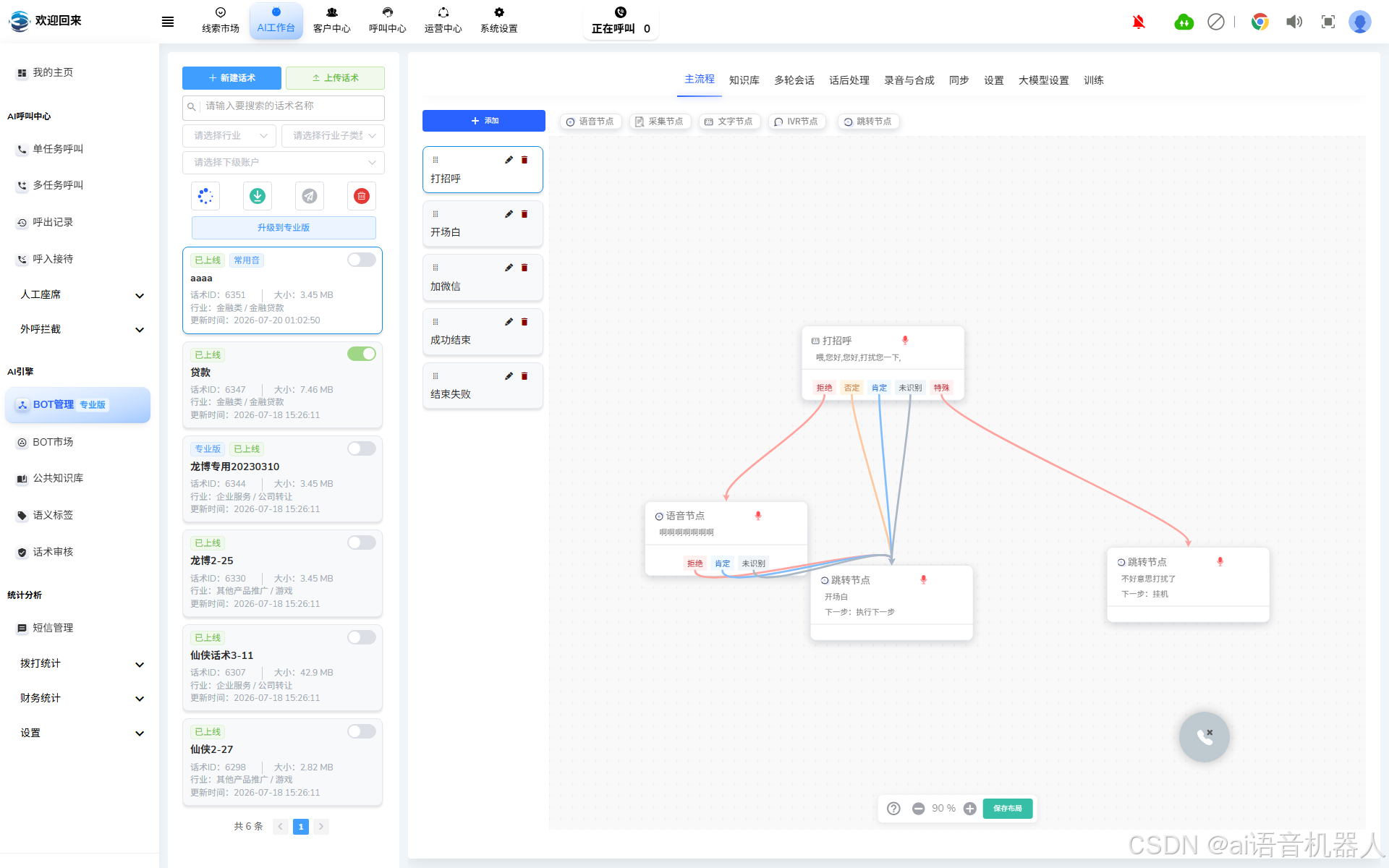Toggle the switch for script aaaa
The height and width of the screenshot is (868, 1389).
coord(362,260)
